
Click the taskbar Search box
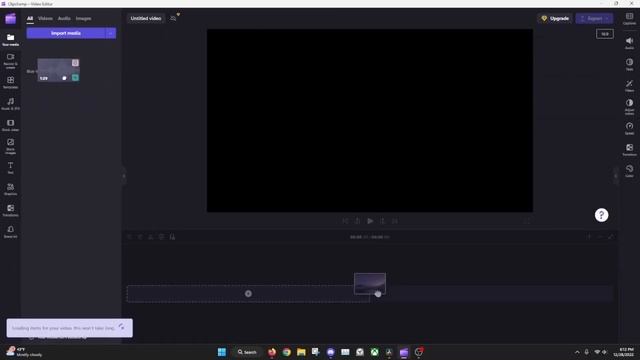point(247,352)
